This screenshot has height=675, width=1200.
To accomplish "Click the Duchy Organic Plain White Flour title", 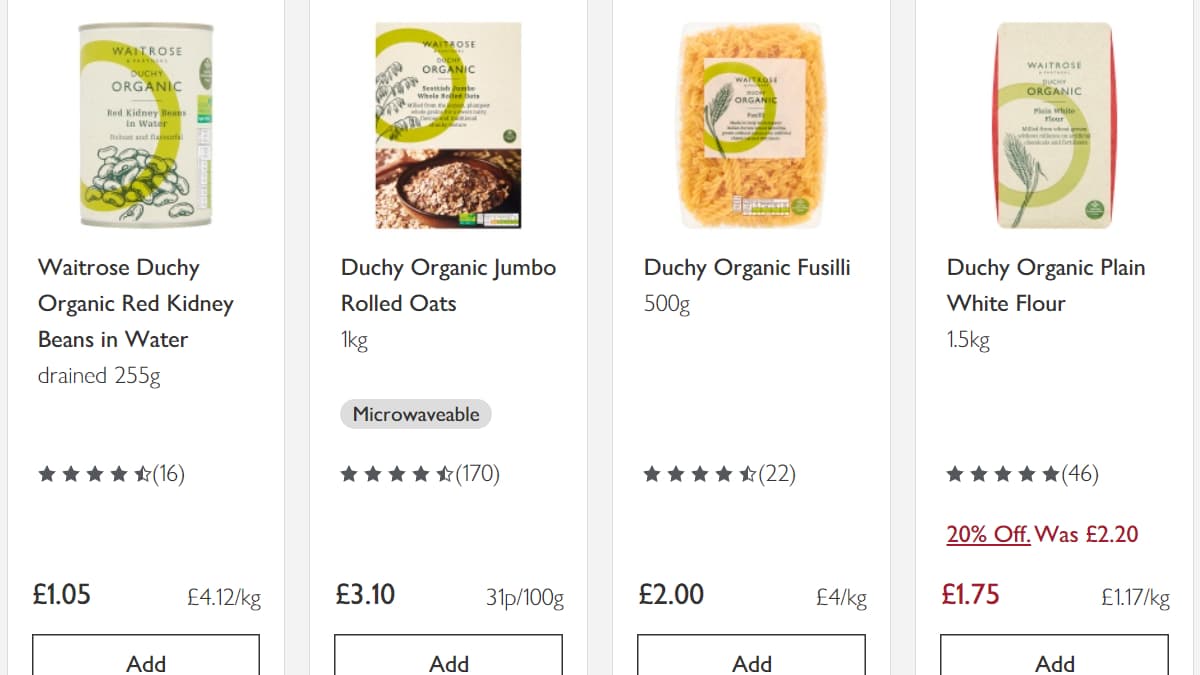I will coord(1046,285).
